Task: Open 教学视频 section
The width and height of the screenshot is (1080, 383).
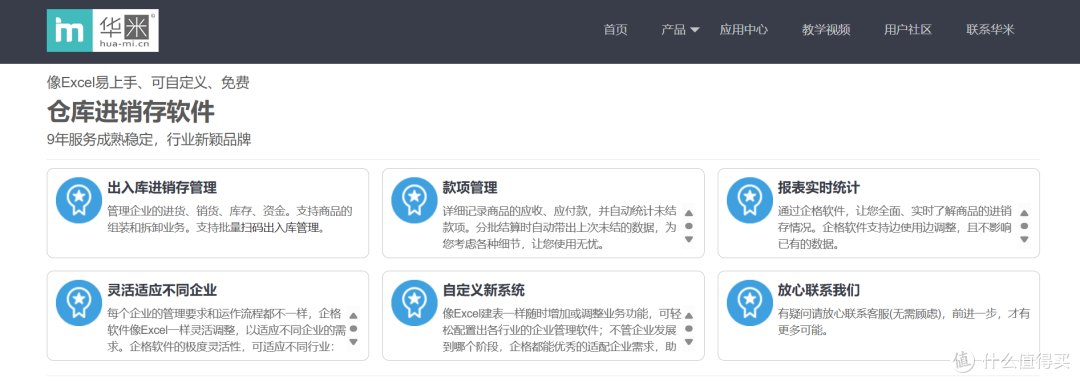Action: pyautogui.click(x=826, y=30)
